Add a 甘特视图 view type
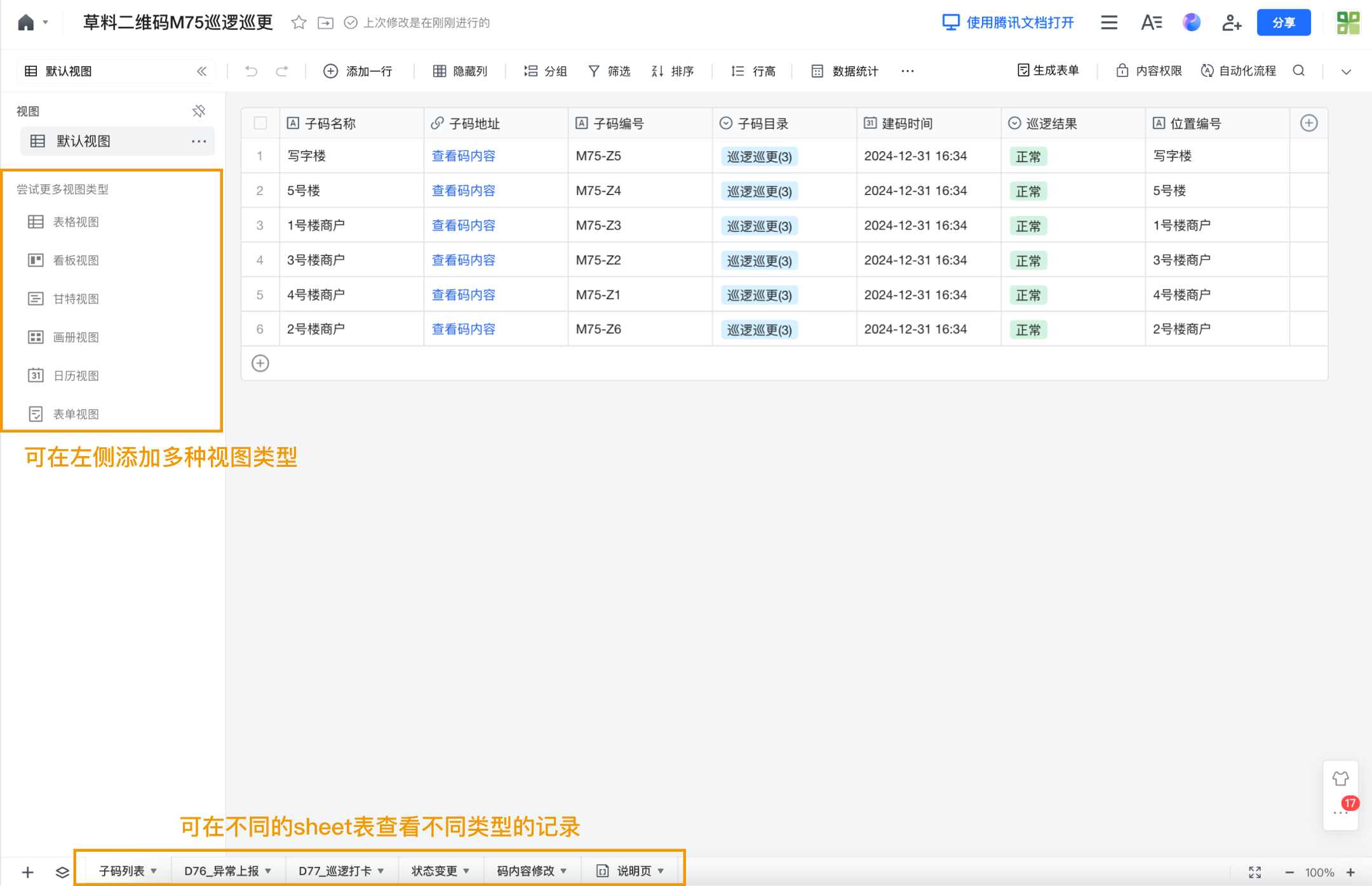The image size is (1372, 886). [x=64, y=299]
